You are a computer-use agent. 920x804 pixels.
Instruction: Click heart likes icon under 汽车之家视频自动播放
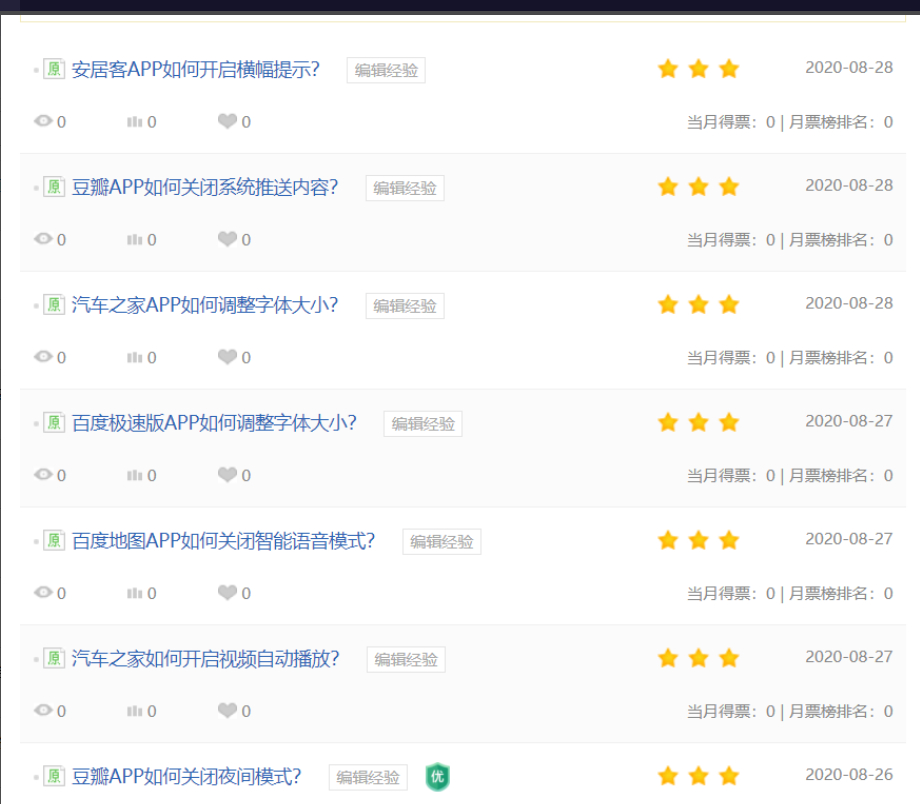pyautogui.click(x=228, y=711)
